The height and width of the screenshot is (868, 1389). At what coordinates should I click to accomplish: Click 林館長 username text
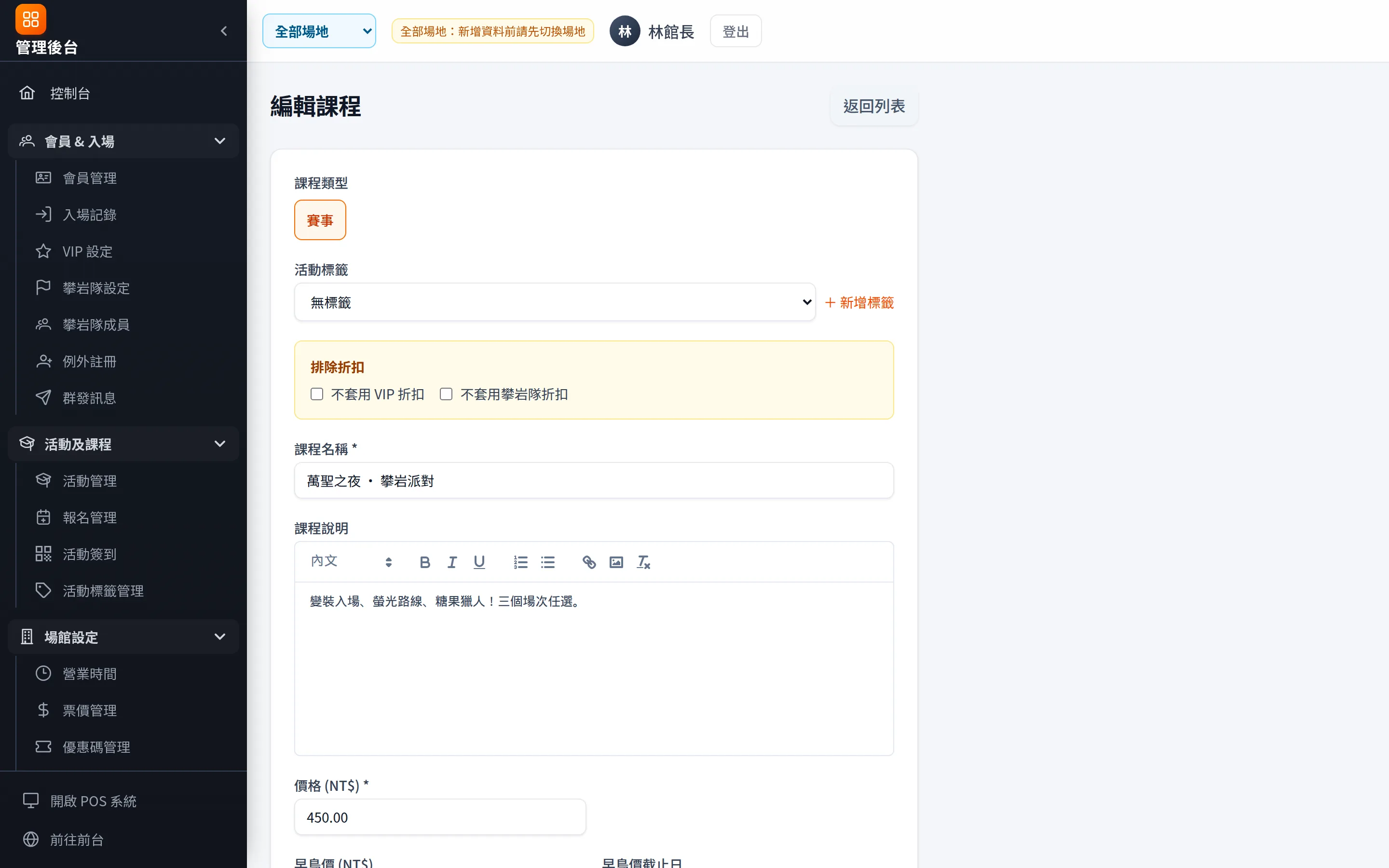671,31
